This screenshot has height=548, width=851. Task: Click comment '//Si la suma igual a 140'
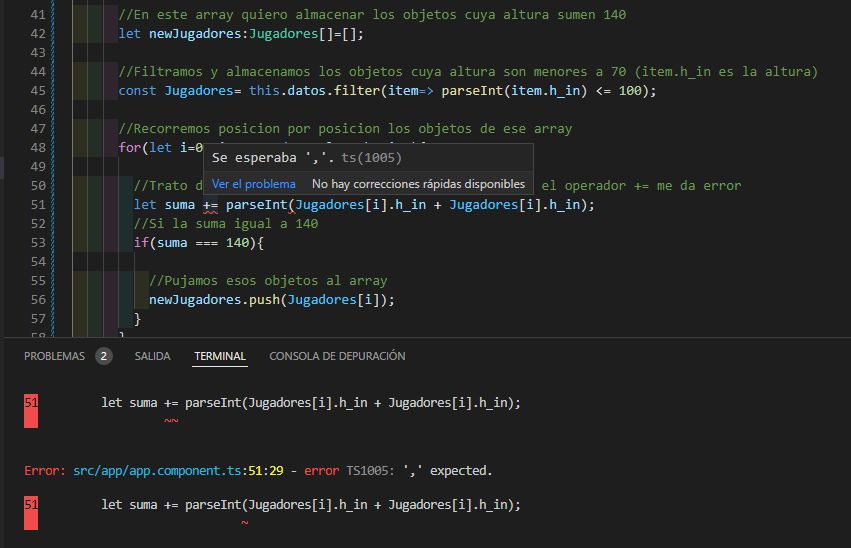click(x=226, y=224)
